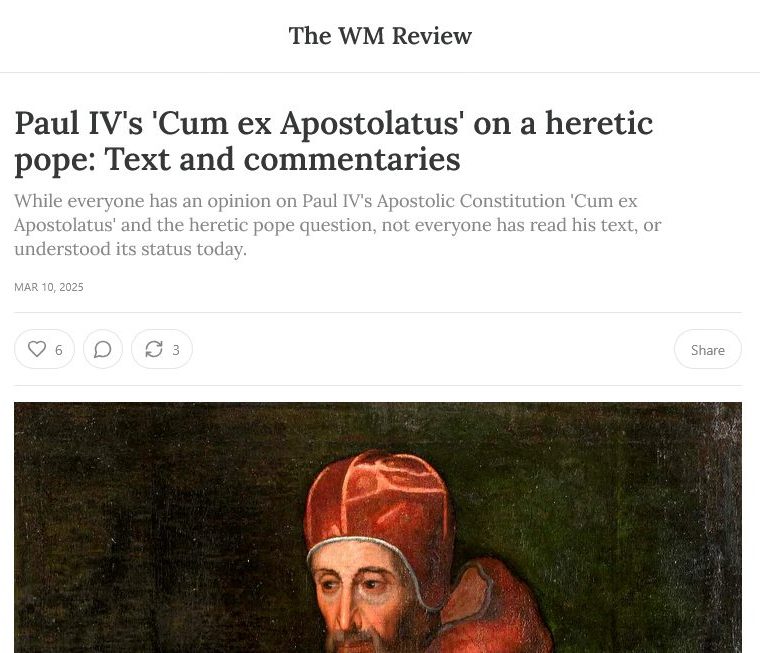Click the article headline about Cum ex Apostolatus
This screenshot has height=653, width=760.
[334, 141]
